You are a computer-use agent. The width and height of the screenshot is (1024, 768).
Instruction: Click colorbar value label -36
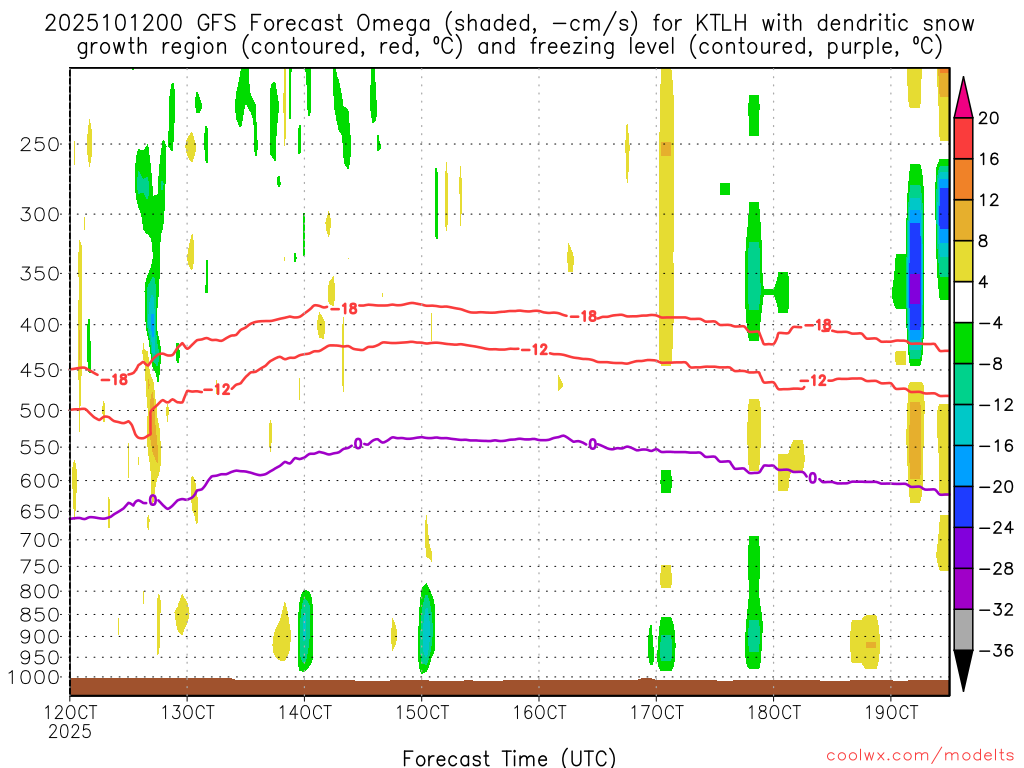996,650
